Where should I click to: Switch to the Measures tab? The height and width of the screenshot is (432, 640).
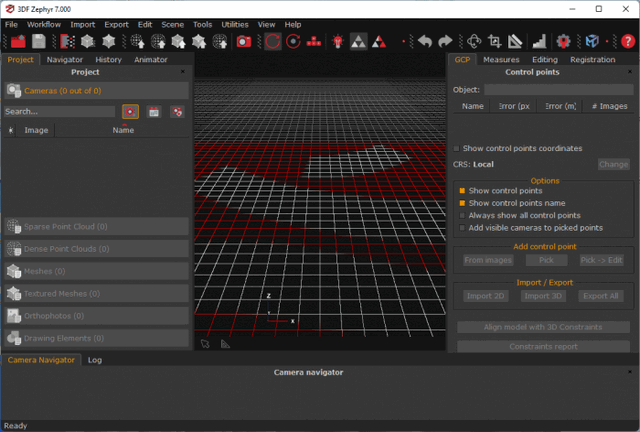pyautogui.click(x=501, y=59)
